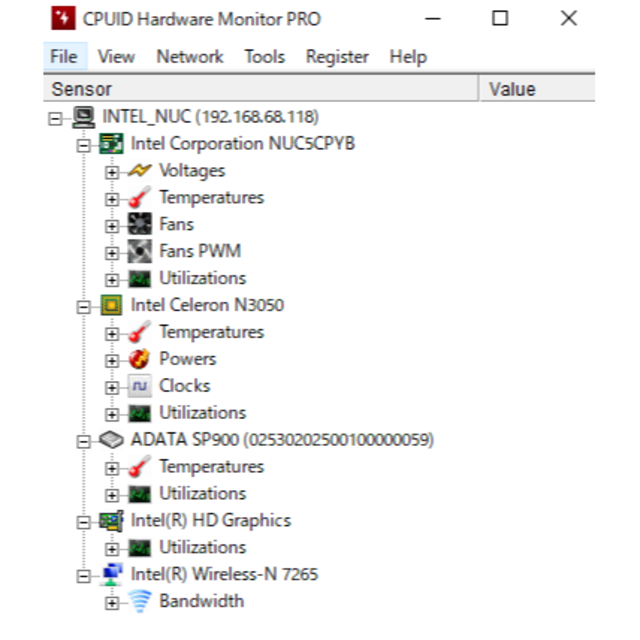Click the Fans PWM icon
The height and width of the screenshot is (640, 640).
pyautogui.click(x=140, y=251)
